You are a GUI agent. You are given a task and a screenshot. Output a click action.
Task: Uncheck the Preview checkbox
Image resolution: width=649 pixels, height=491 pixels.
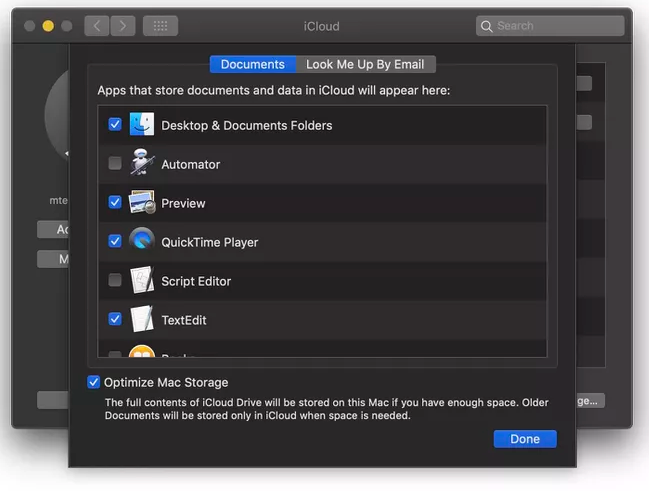click(115, 202)
